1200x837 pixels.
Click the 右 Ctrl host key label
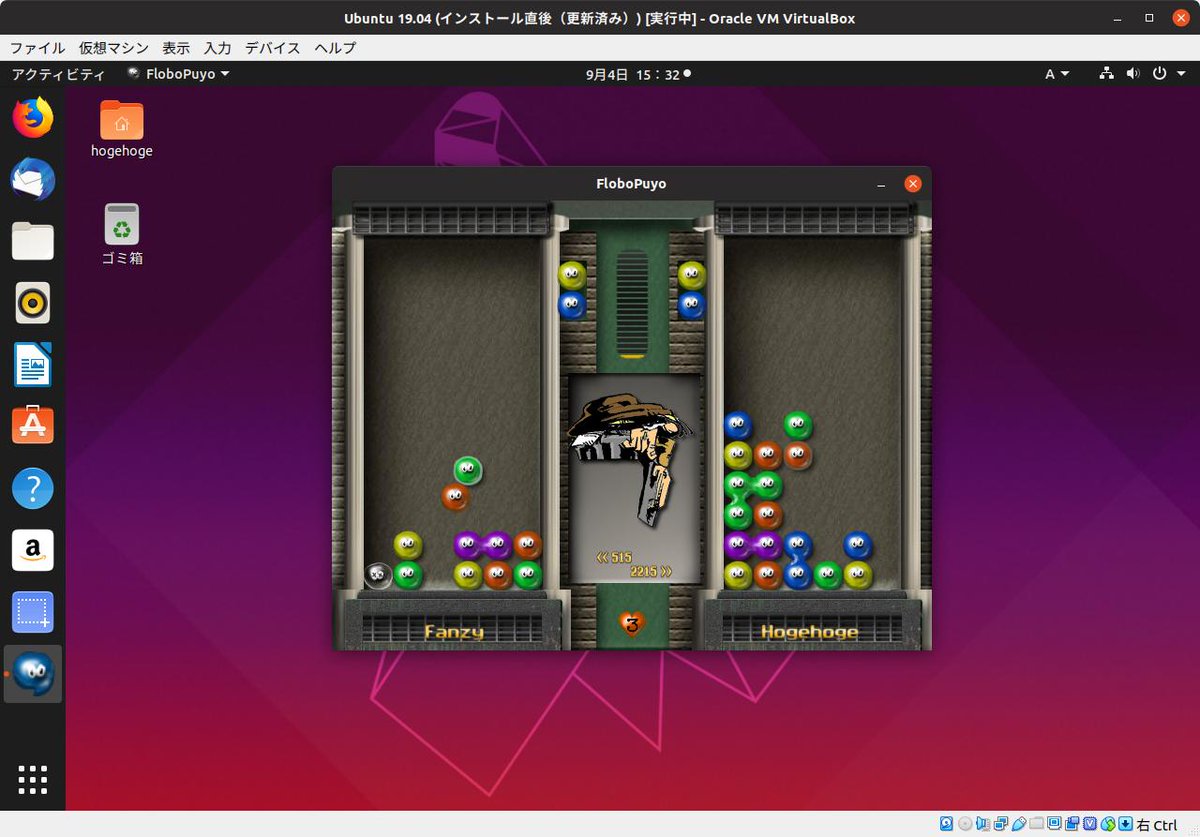point(1157,825)
